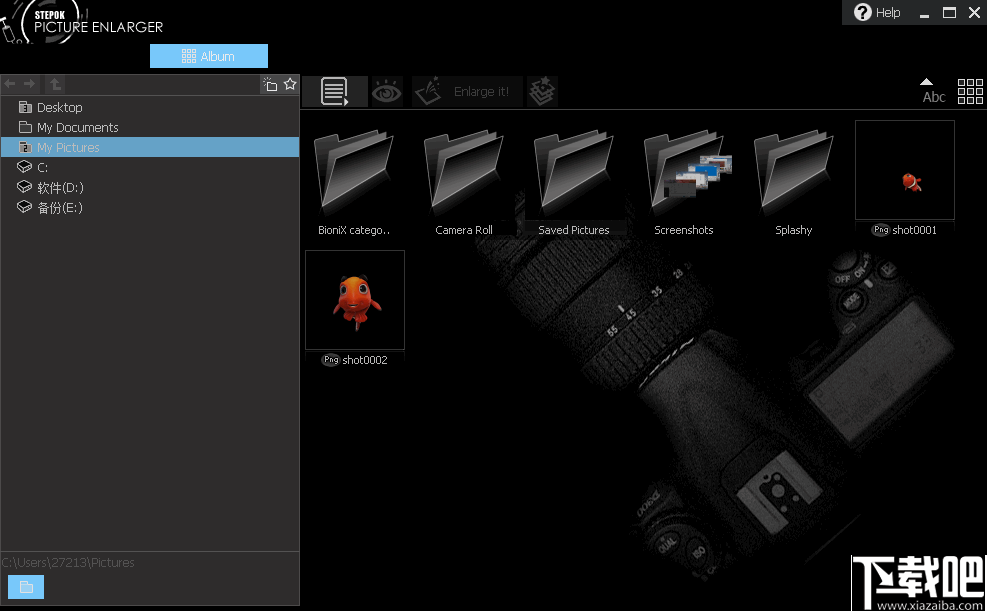Go back with the left arrow

point(10,84)
